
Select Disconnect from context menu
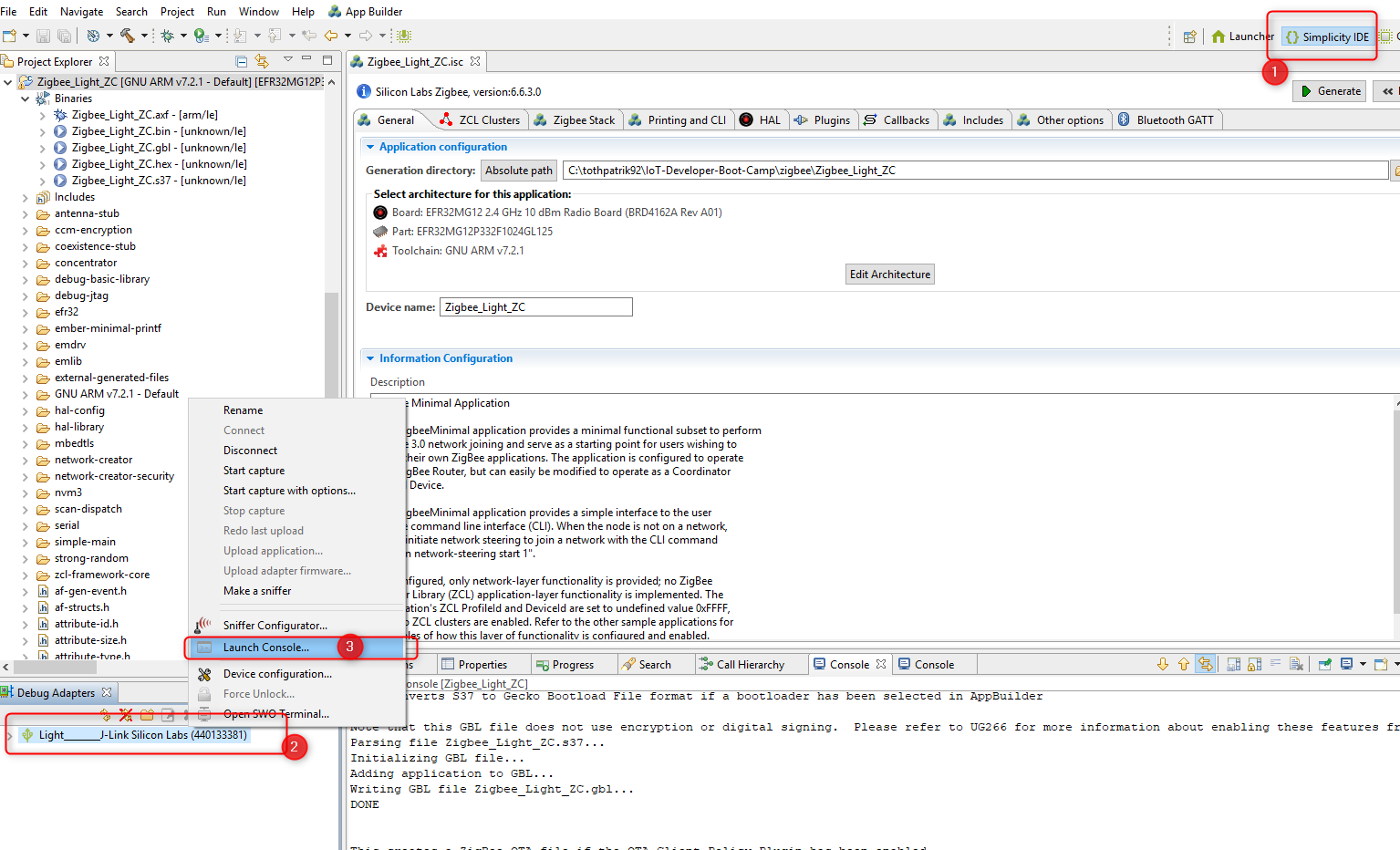click(250, 451)
